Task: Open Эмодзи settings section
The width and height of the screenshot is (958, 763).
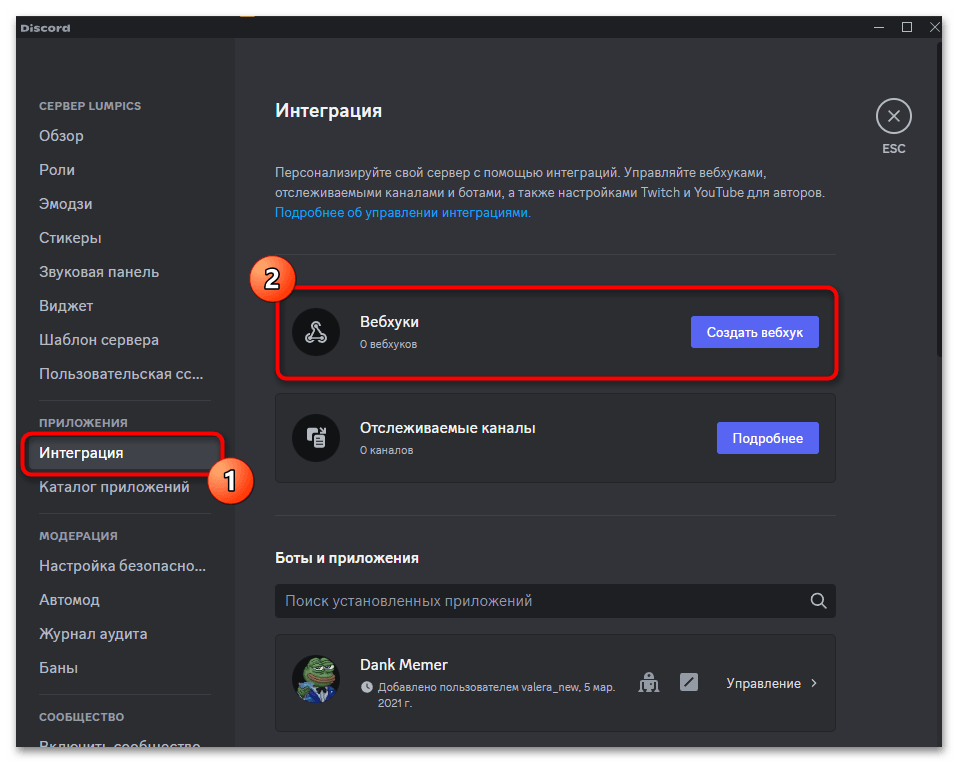Action: pos(65,204)
